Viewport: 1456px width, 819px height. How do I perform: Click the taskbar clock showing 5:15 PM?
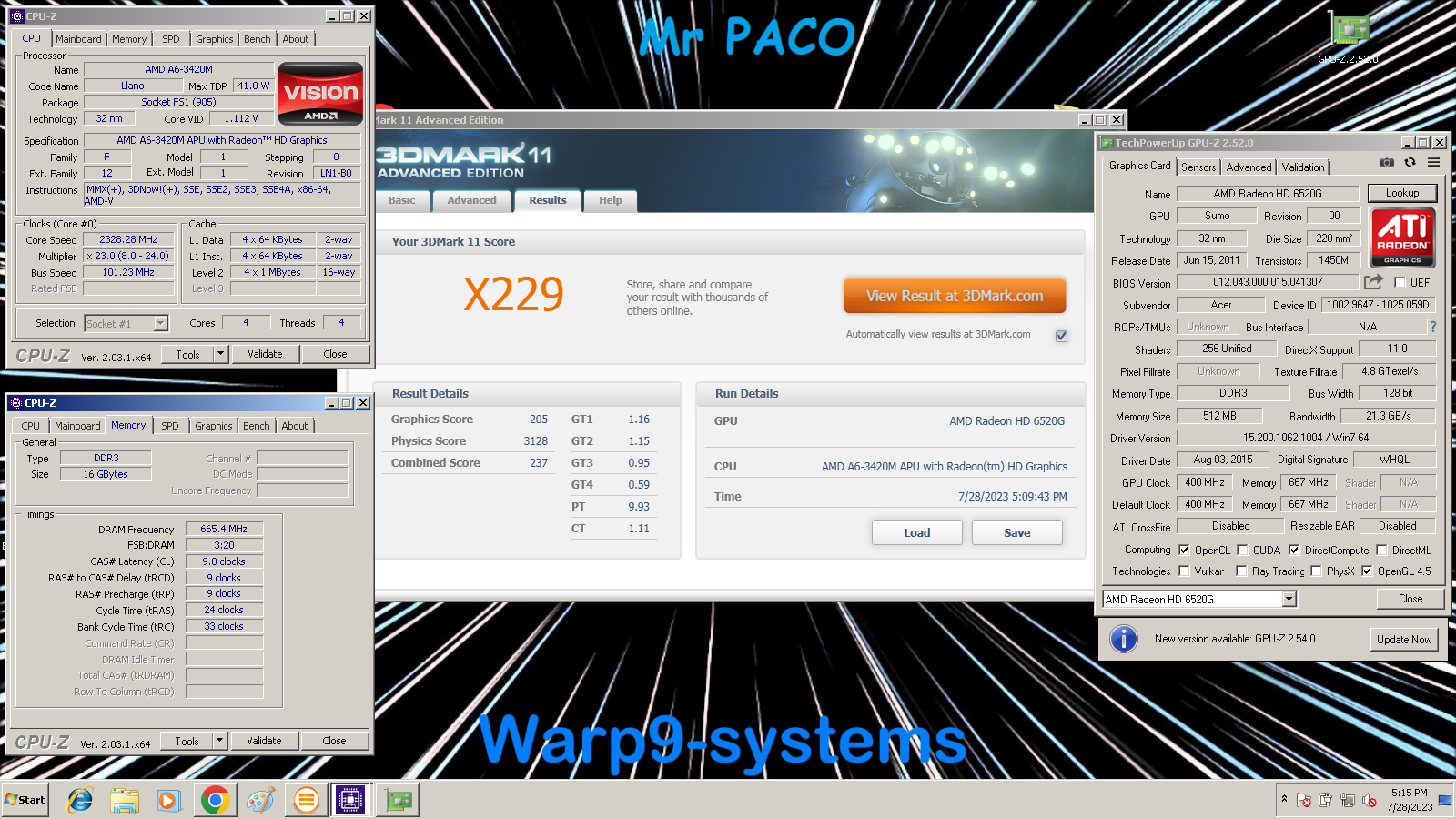point(1410,800)
